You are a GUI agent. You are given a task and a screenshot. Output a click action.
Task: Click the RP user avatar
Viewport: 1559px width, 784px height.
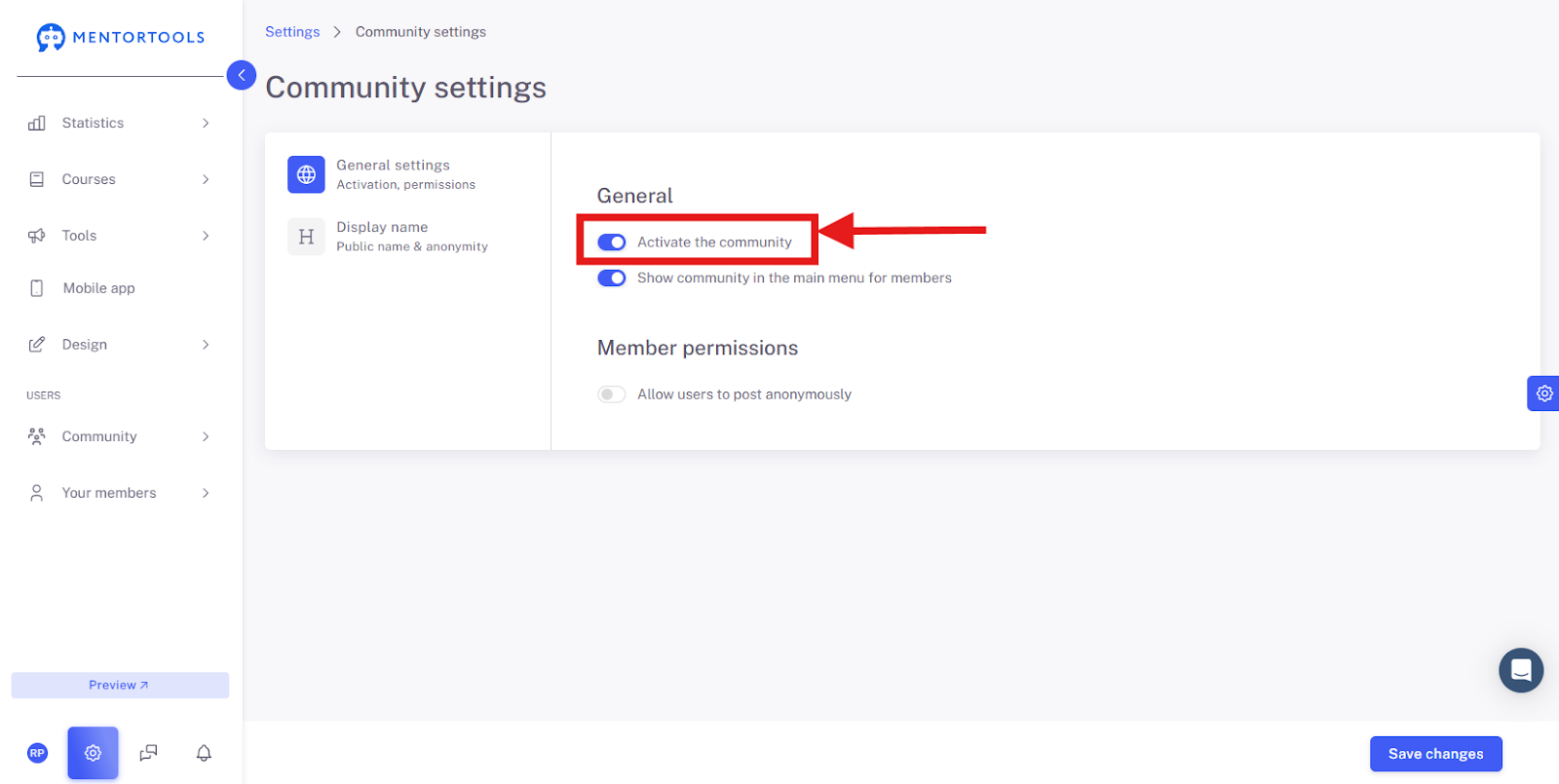pyautogui.click(x=37, y=753)
